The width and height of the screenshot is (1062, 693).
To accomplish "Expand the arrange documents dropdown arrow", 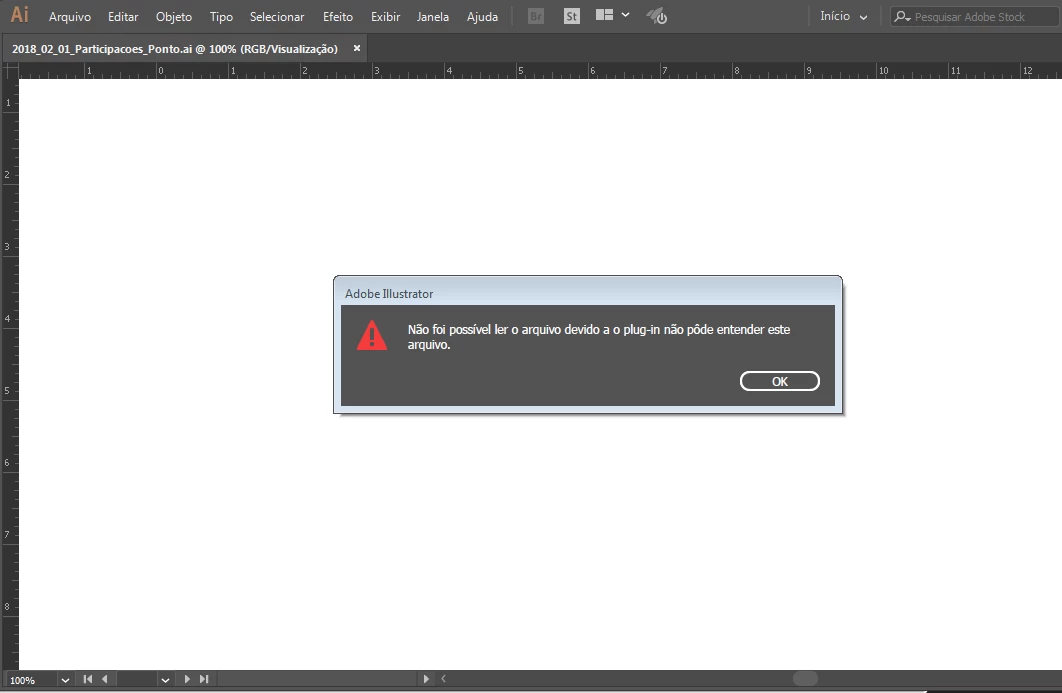I will pos(625,15).
